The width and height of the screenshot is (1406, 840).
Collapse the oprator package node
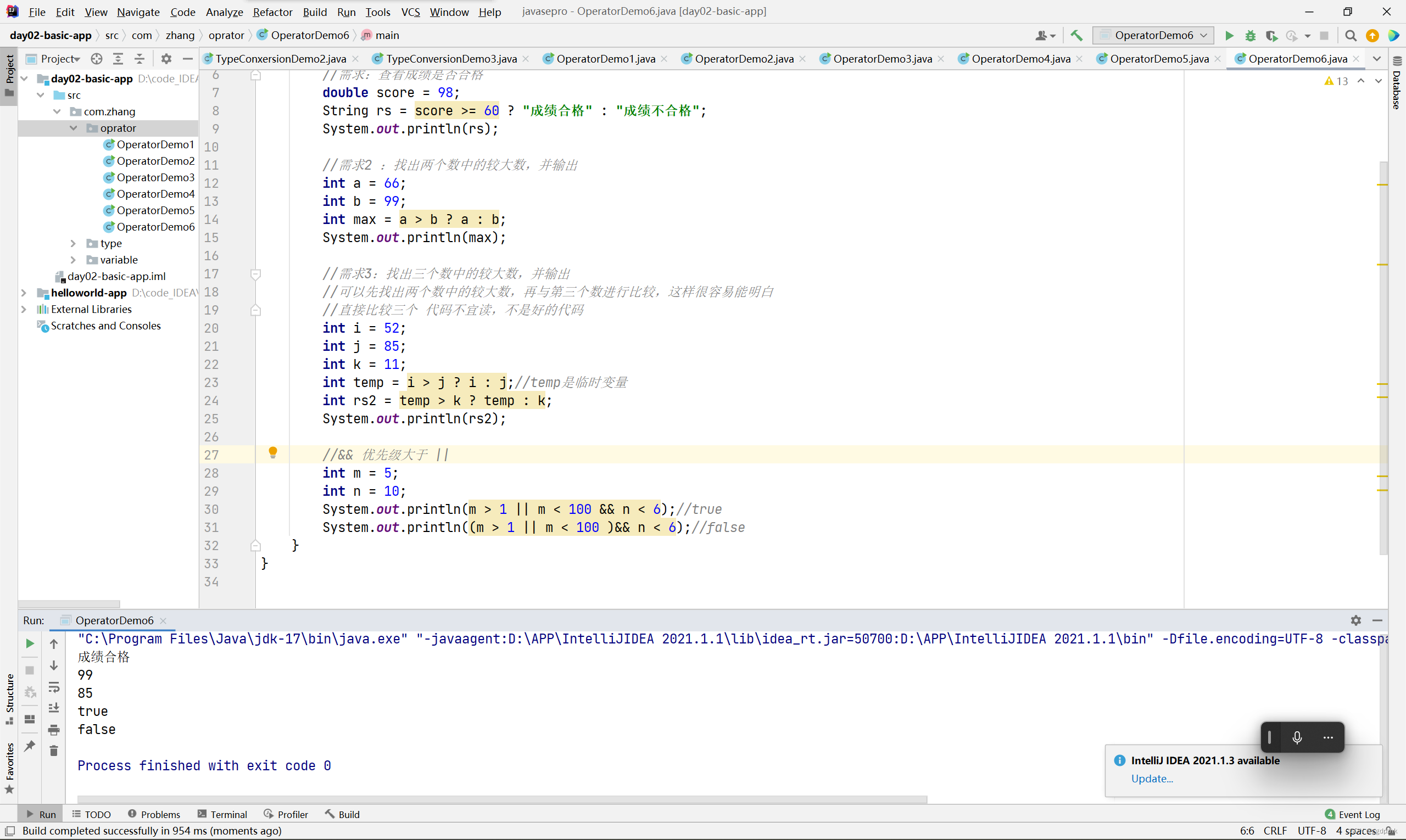click(74, 128)
